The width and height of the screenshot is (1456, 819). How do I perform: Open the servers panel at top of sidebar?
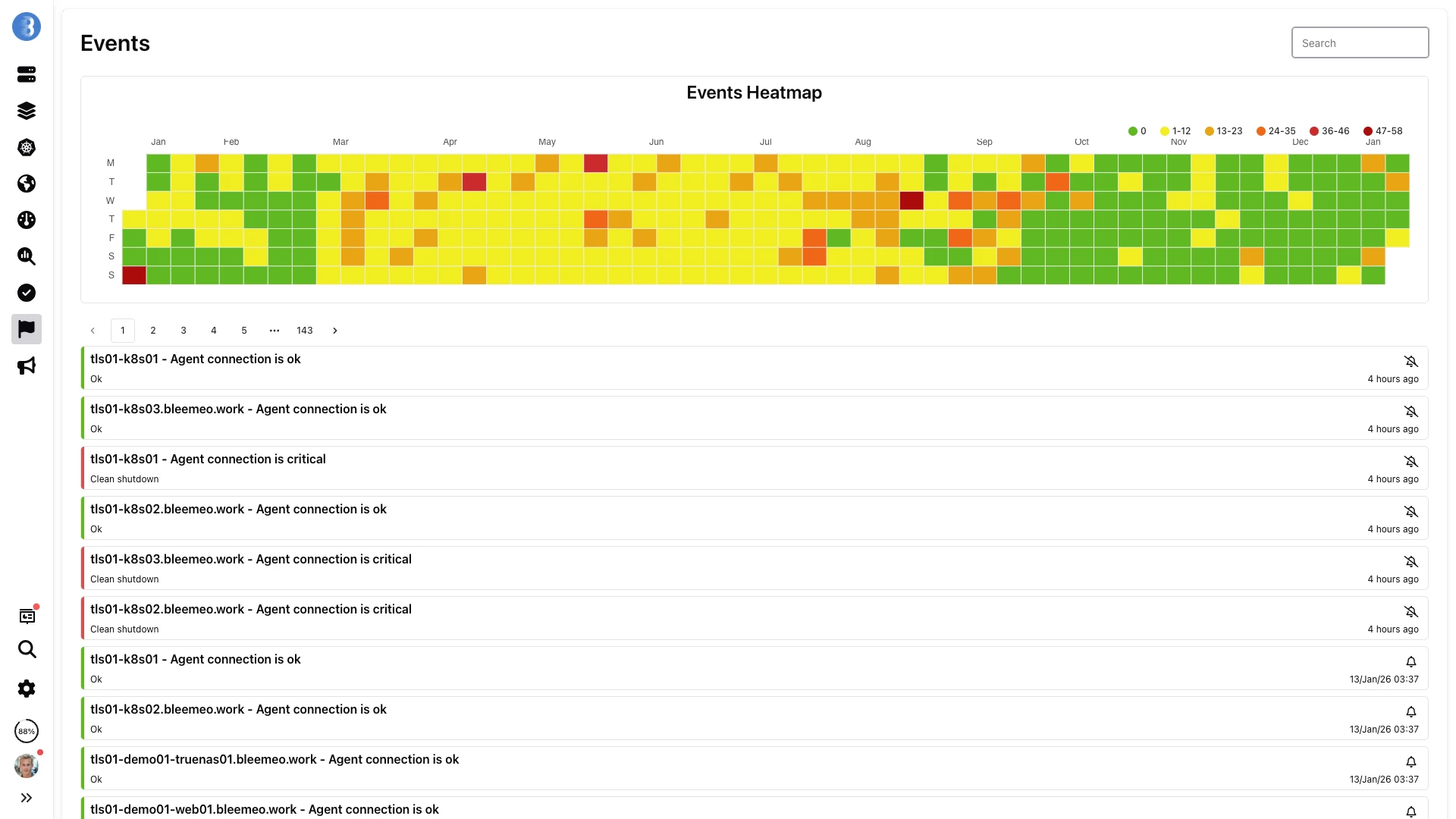pos(27,74)
